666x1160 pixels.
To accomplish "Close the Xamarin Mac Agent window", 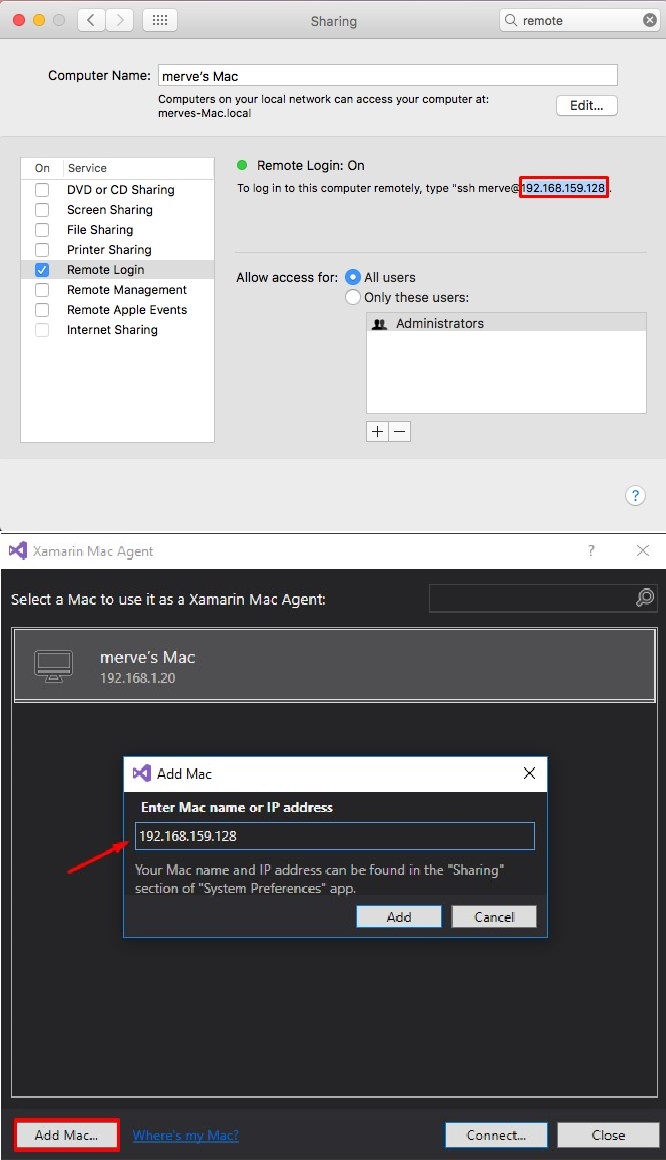I will tap(643, 550).
